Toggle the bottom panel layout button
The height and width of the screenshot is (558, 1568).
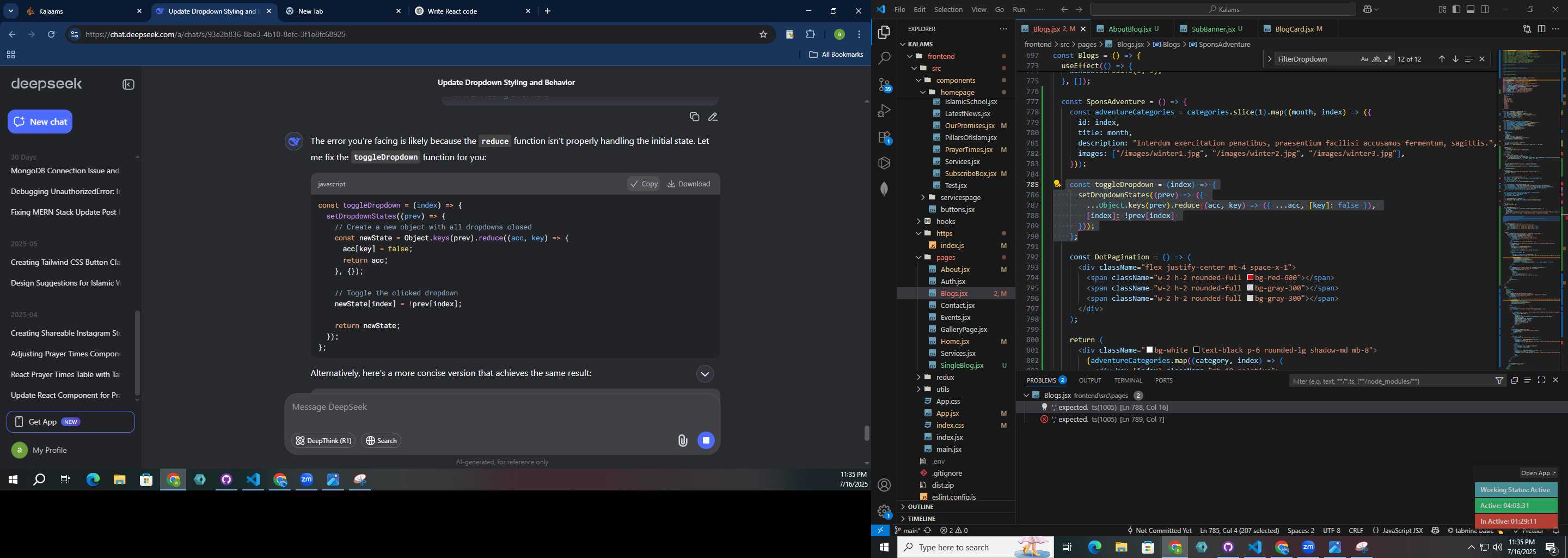(x=1471, y=10)
